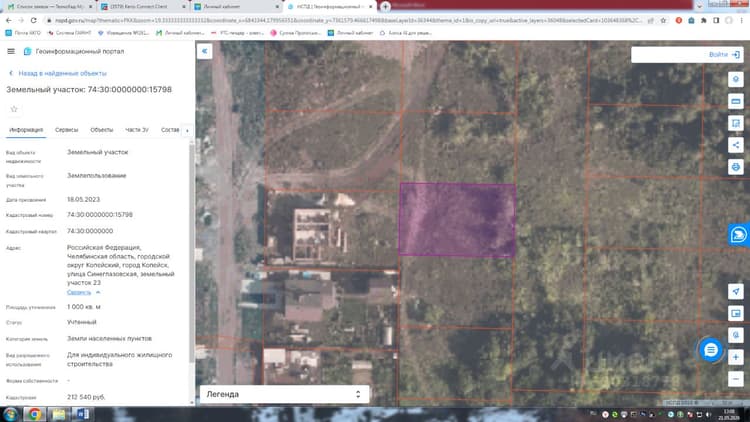Click the highlighted purple land plot on map
Screen dimensions: 750x422
click(x=457, y=219)
